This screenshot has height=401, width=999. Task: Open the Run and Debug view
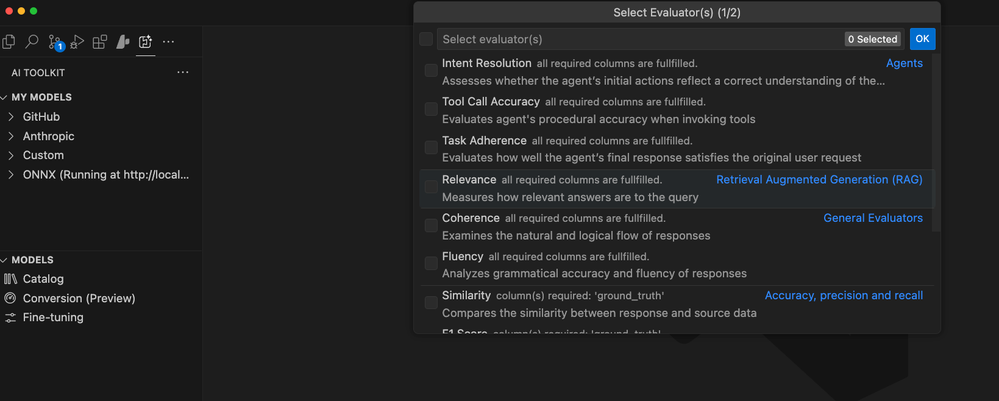point(77,42)
